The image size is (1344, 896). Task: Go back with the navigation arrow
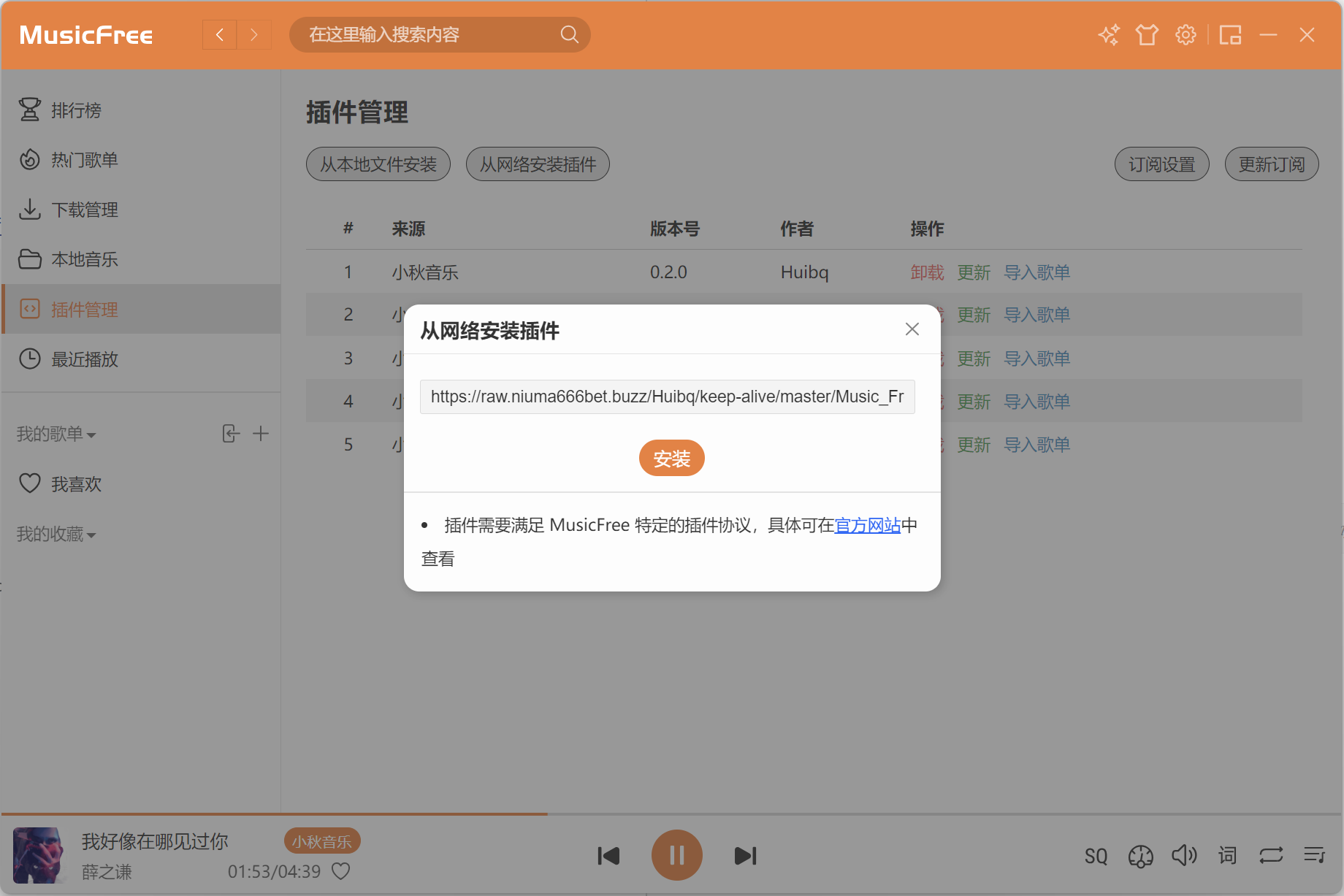click(219, 34)
